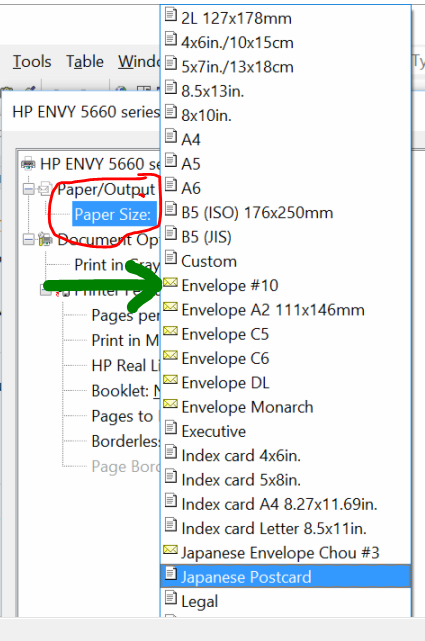This screenshot has height=641, width=425.
Task: Select the HP ENVY 5660 root tree item
Action: coord(100,164)
